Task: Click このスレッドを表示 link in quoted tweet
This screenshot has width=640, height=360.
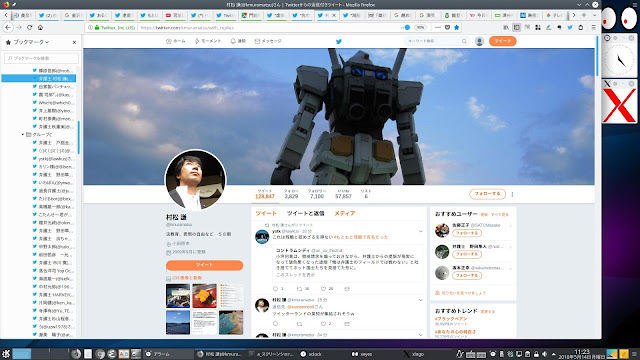Action: click(296, 275)
